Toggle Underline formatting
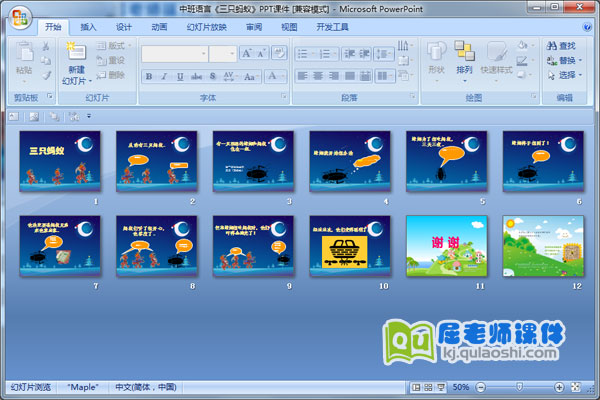 pos(180,76)
